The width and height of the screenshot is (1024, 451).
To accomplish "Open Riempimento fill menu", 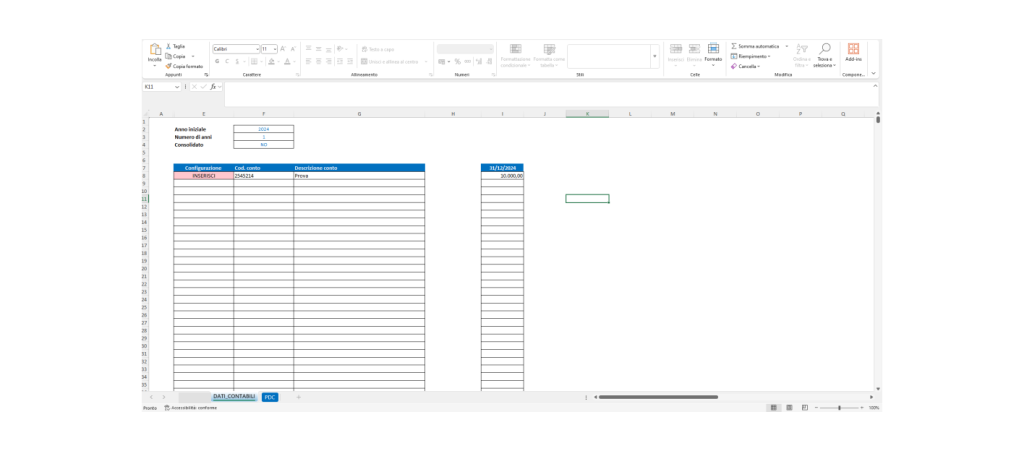I will [x=750, y=56].
